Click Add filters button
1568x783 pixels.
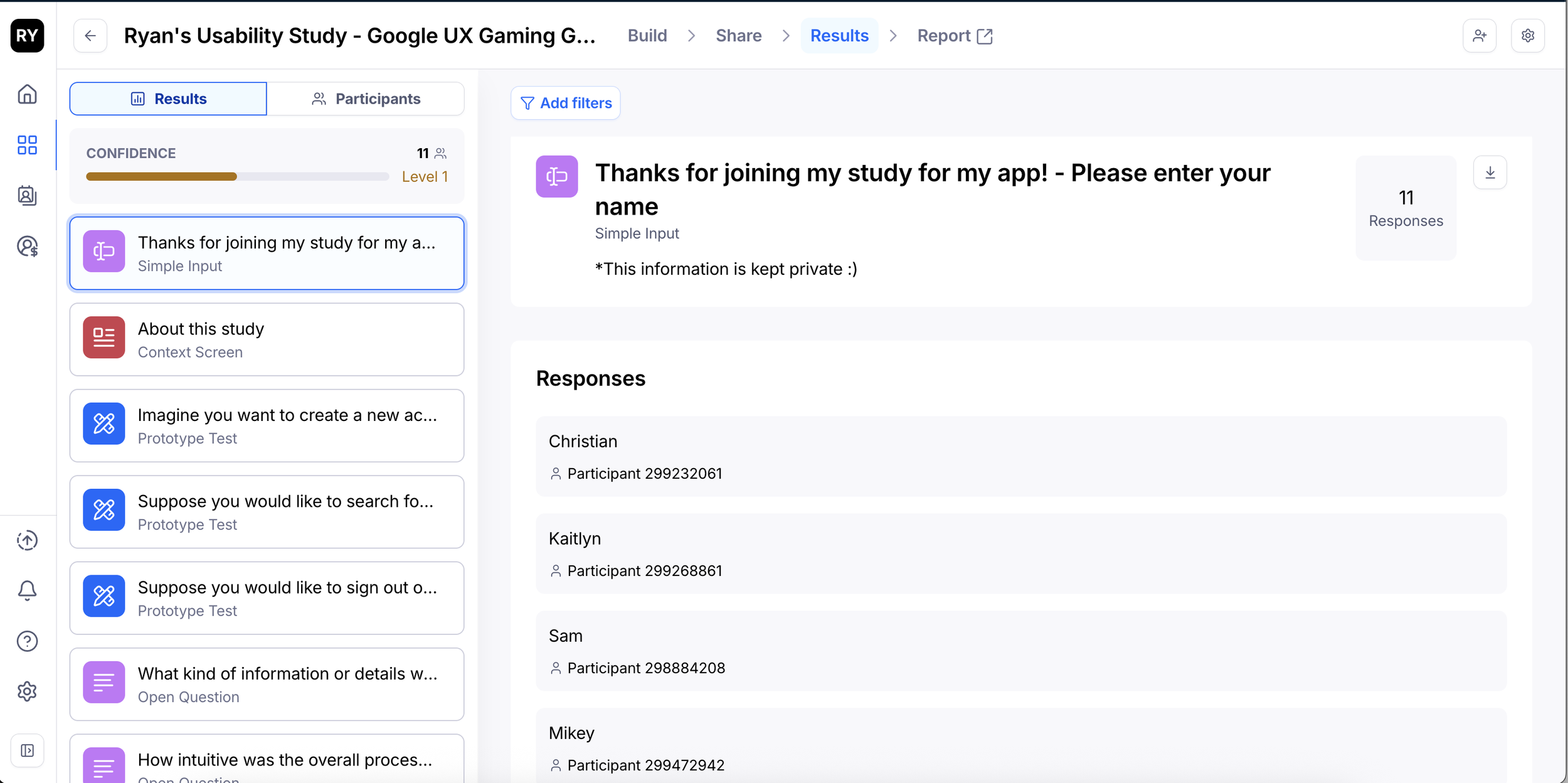click(566, 103)
